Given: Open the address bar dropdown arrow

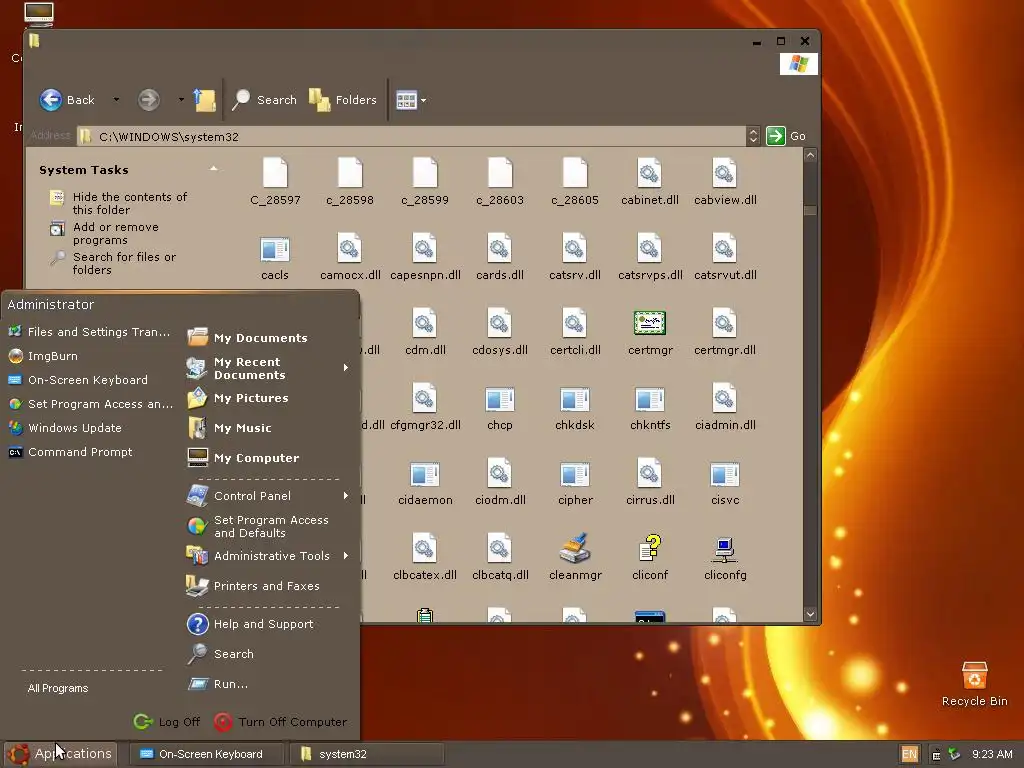Looking at the screenshot, I should 753,136.
